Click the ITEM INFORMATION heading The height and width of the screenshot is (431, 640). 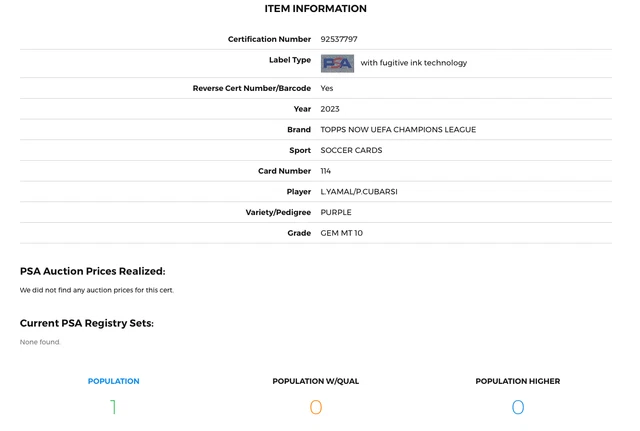[316, 9]
